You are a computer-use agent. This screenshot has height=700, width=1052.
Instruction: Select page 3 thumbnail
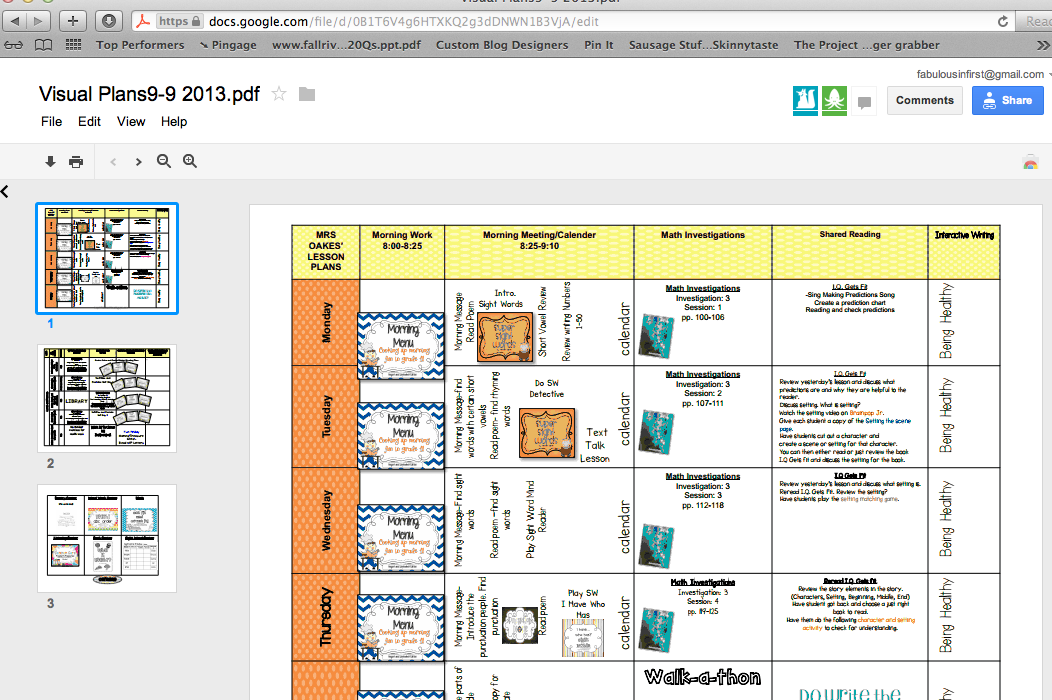[x=107, y=538]
